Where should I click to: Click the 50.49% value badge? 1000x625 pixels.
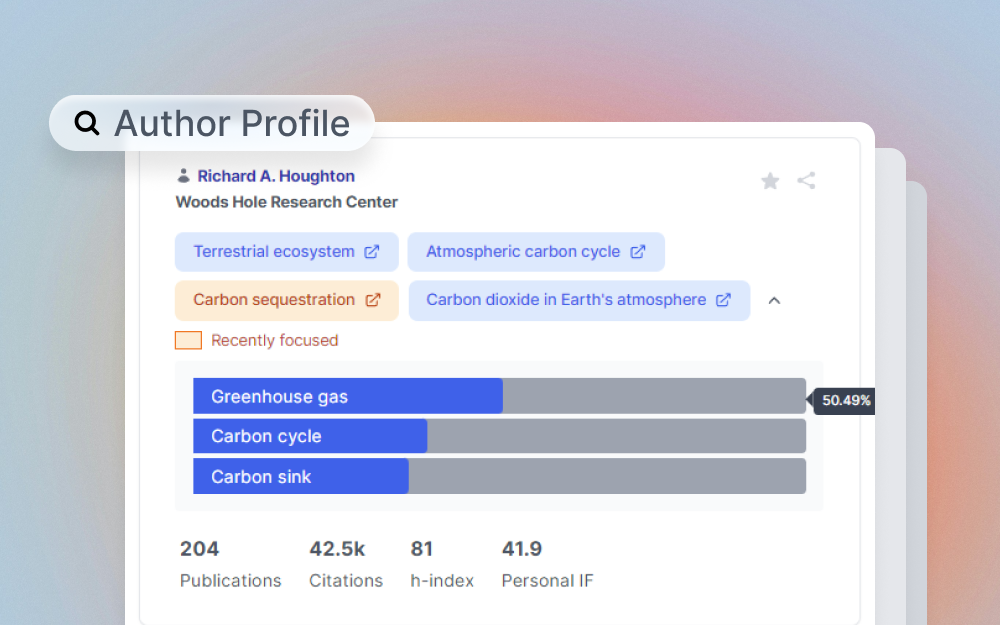pyautogui.click(x=844, y=400)
